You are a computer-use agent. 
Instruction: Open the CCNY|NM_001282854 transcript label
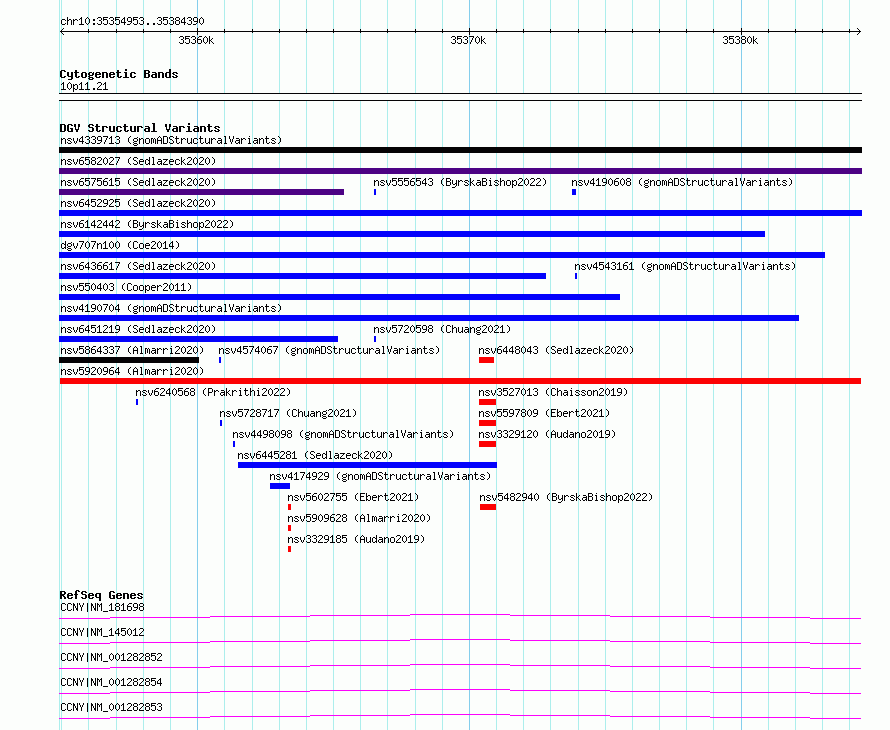111,682
